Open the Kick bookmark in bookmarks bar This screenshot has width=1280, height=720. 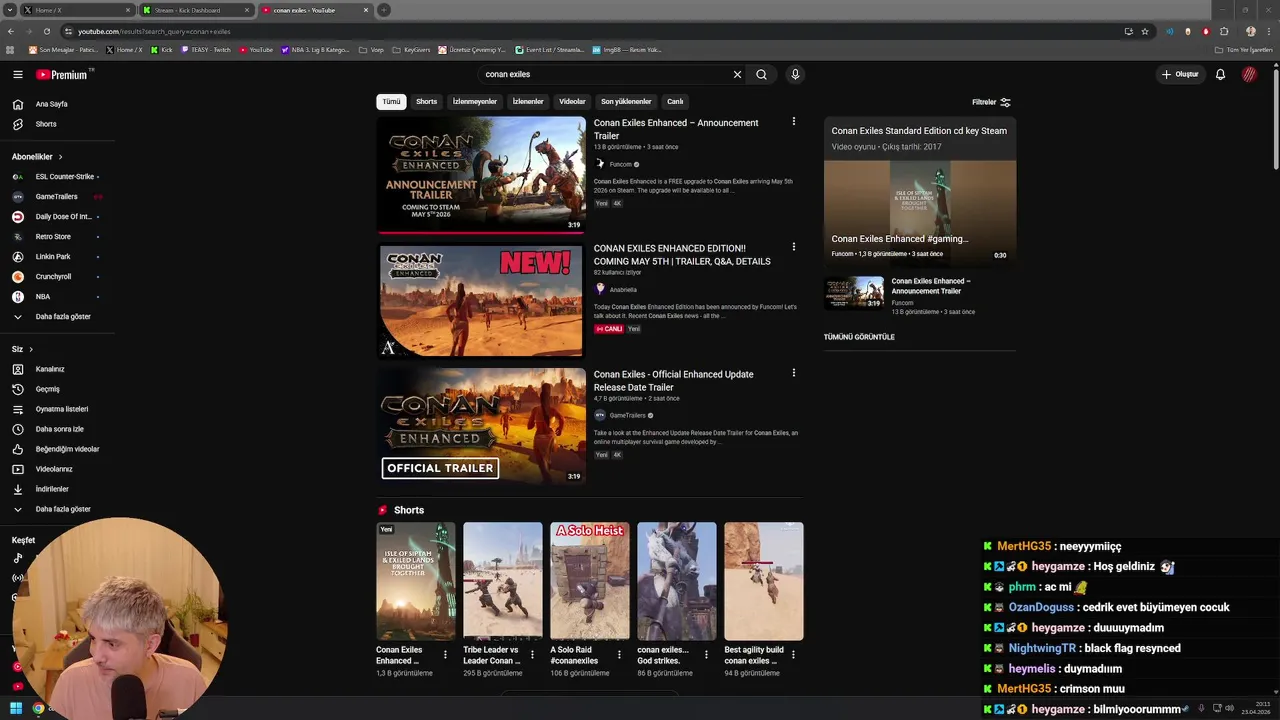[x=162, y=50]
